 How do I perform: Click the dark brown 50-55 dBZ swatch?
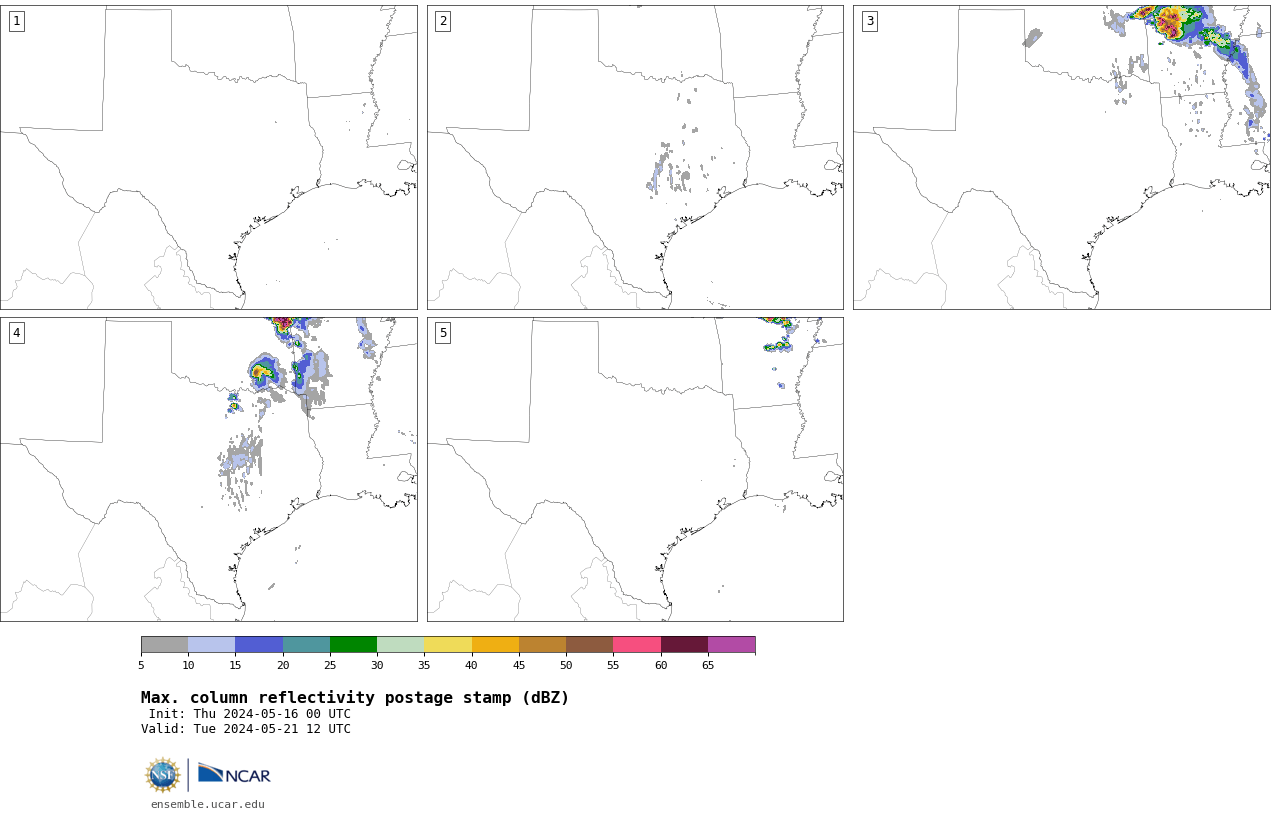pyautogui.click(x=590, y=645)
